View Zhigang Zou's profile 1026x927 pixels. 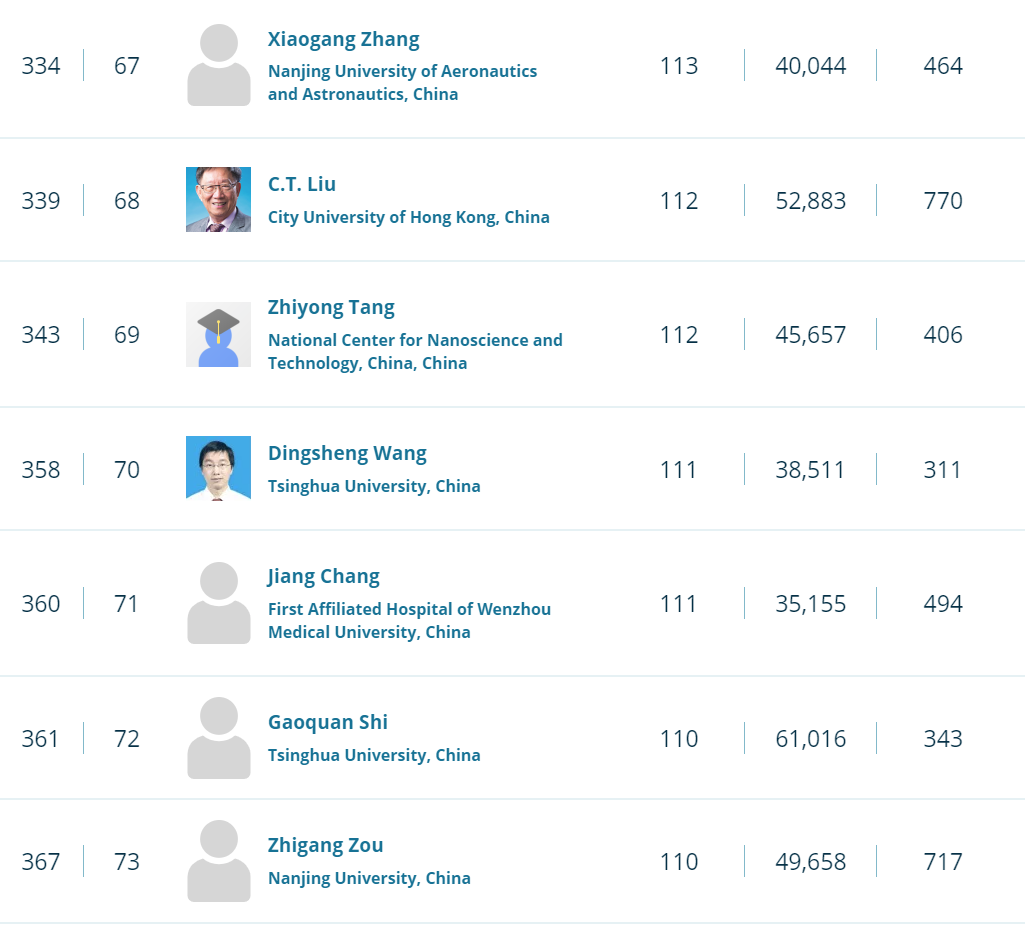(325, 845)
